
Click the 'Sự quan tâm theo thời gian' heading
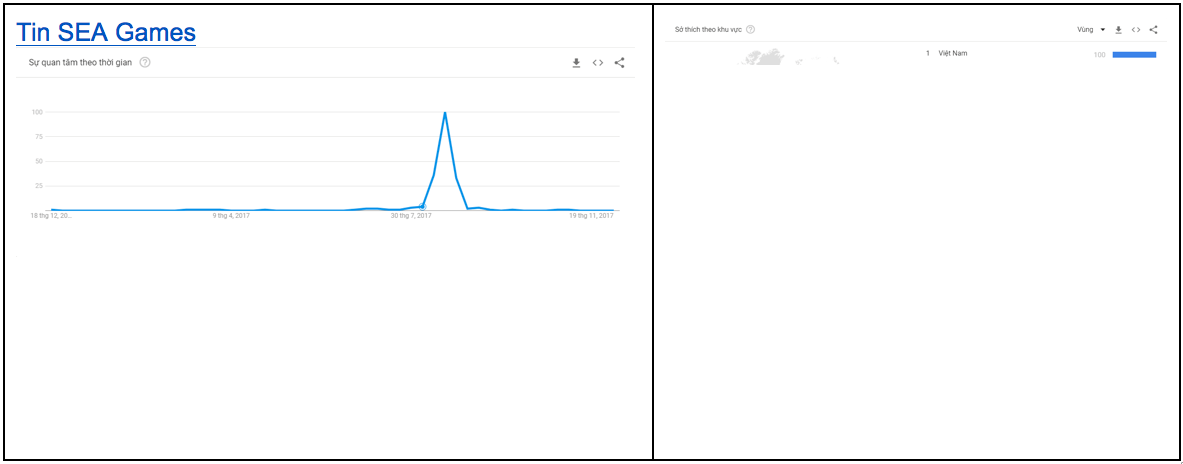point(80,62)
